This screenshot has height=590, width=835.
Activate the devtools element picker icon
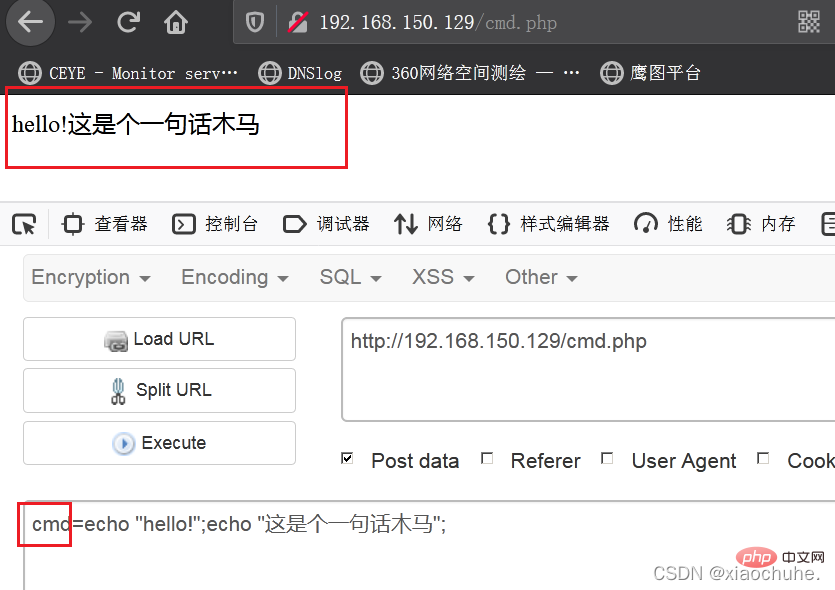[x=24, y=224]
